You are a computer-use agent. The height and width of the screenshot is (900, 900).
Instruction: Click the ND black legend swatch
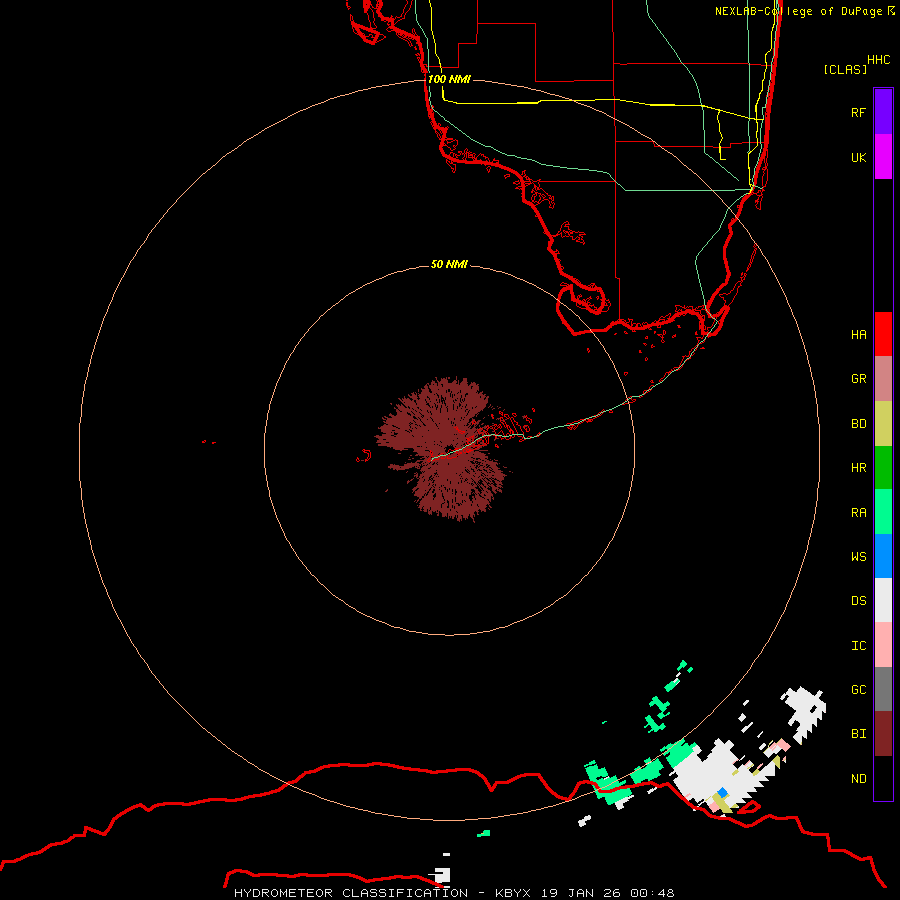[883, 778]
